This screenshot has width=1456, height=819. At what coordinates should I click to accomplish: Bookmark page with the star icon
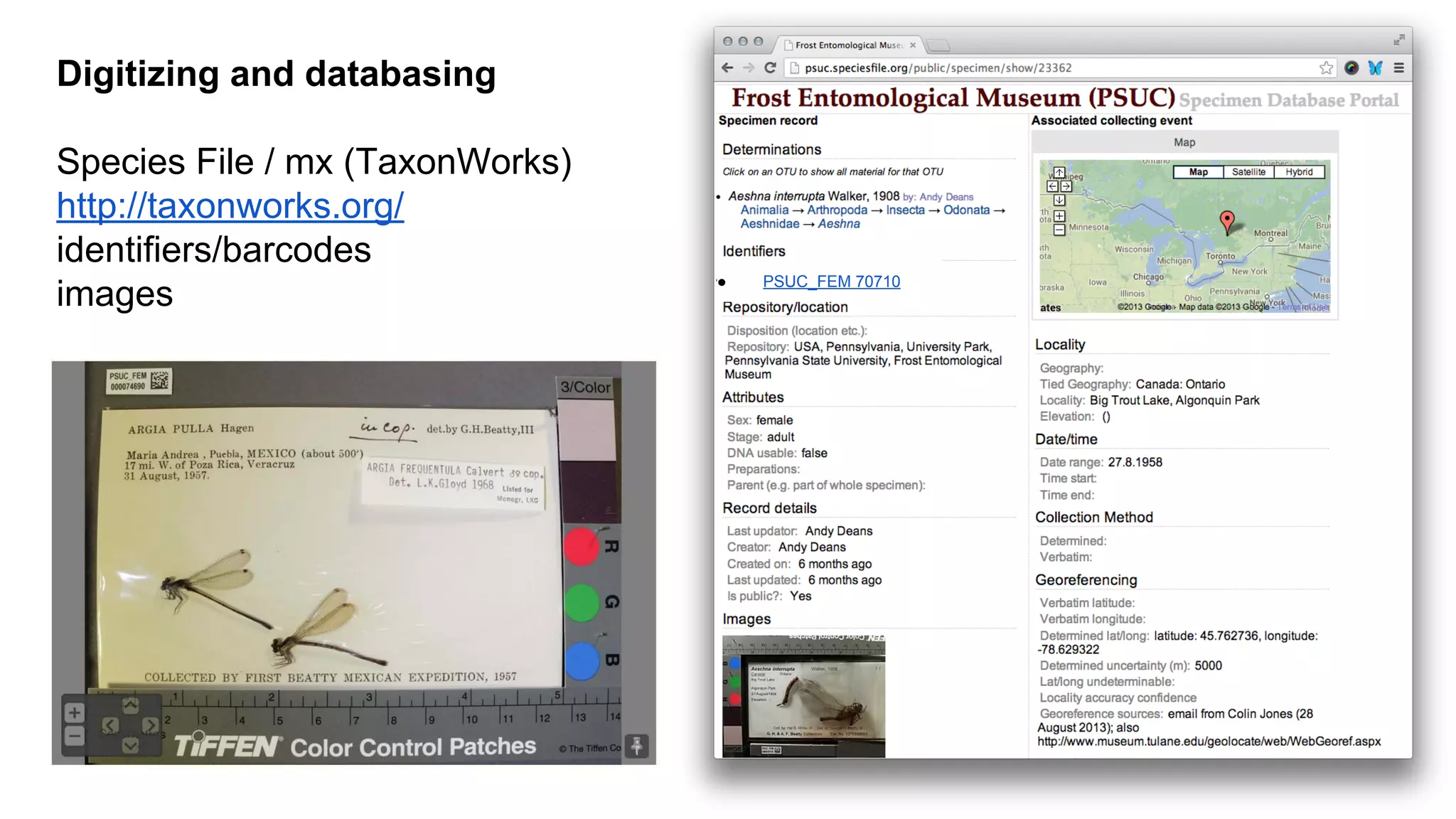1326,68
